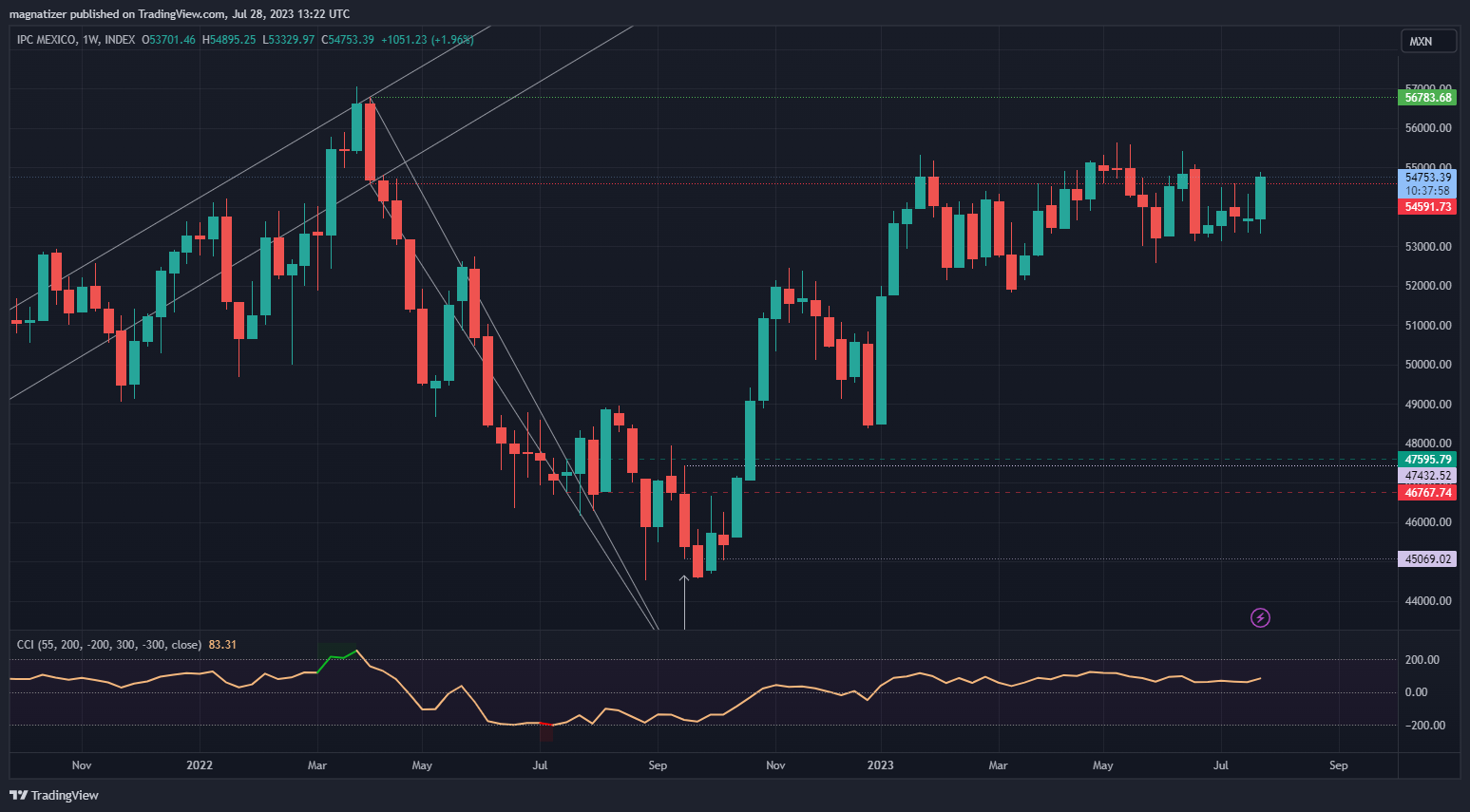Image resolution: width=1470 pixels, height=812 pixels.
Task: Click the 2023 label on the time axis
Action: pos(881,765)
